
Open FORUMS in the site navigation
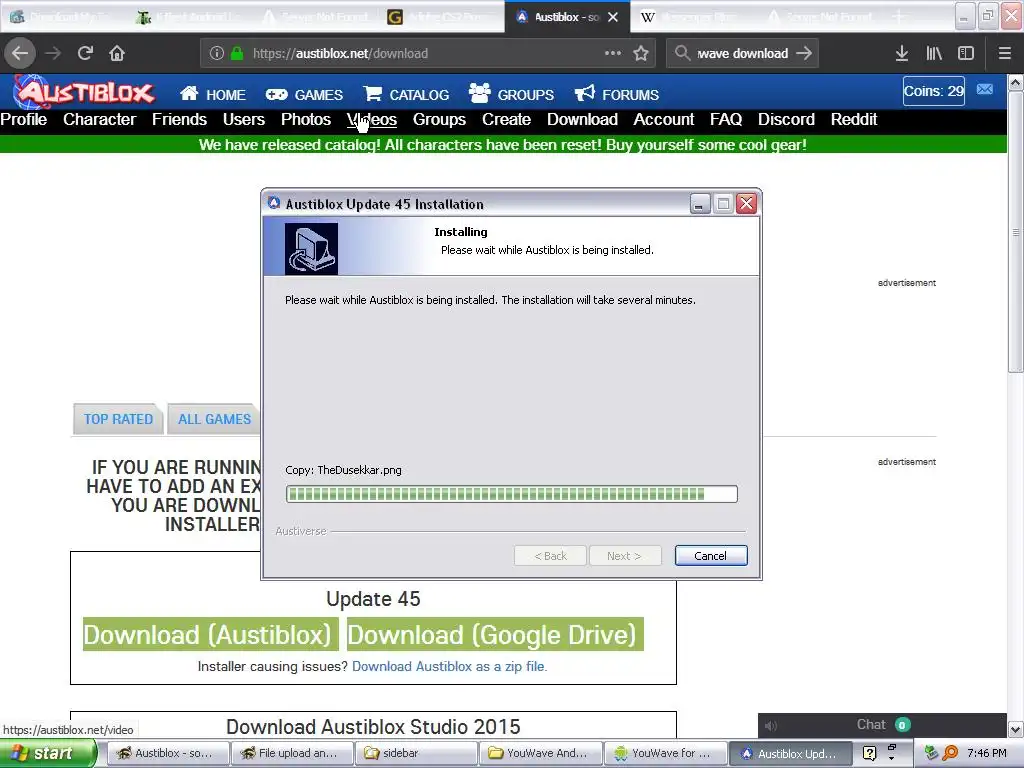pyautogui.click(x=616, y=95)
